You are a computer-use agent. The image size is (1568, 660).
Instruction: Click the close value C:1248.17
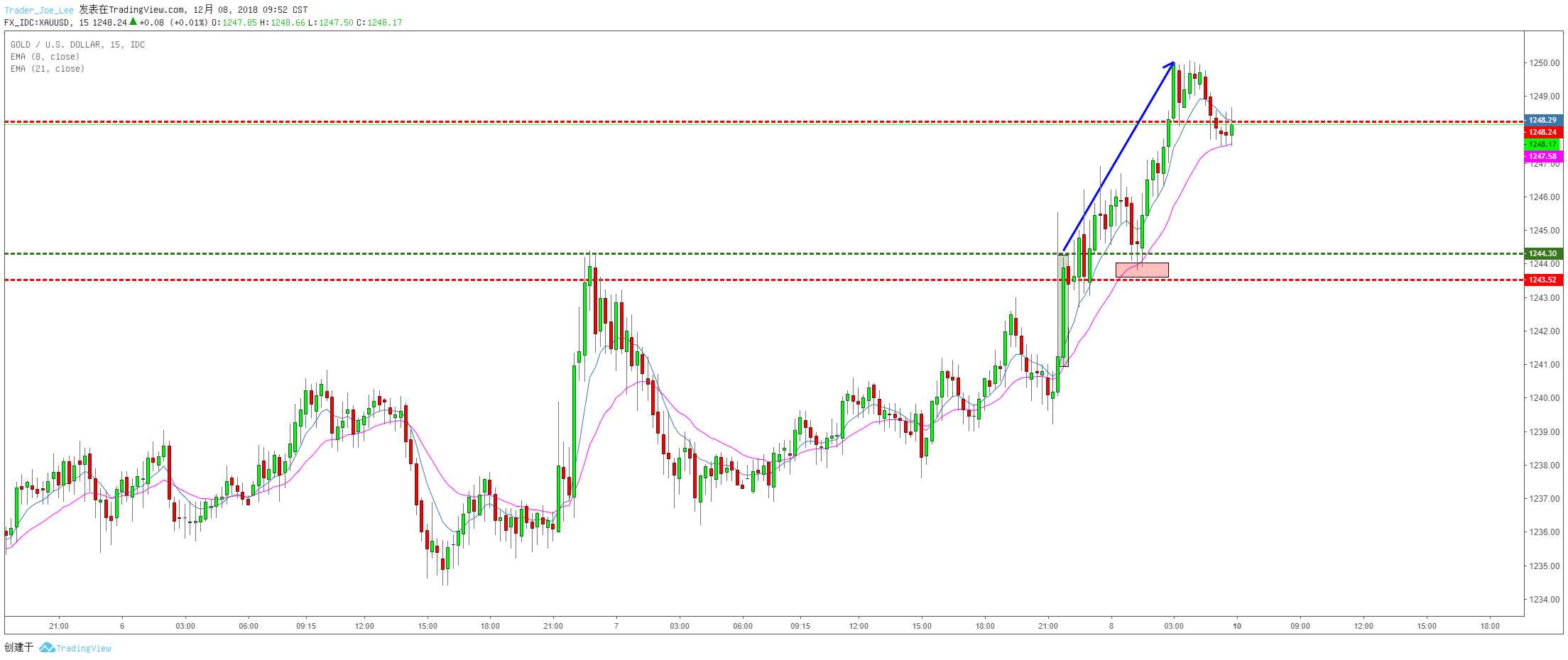(x=379, y=23)
